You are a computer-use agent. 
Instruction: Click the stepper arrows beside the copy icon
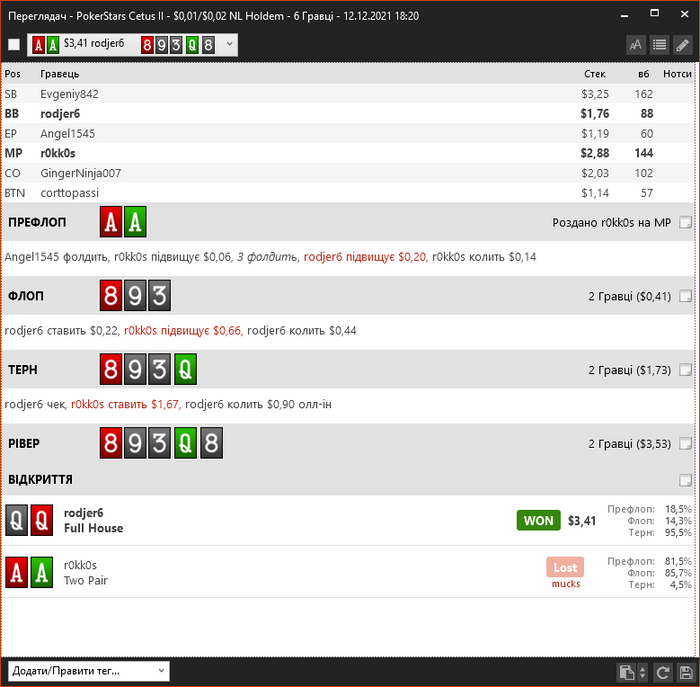click(x=642, y=672)
